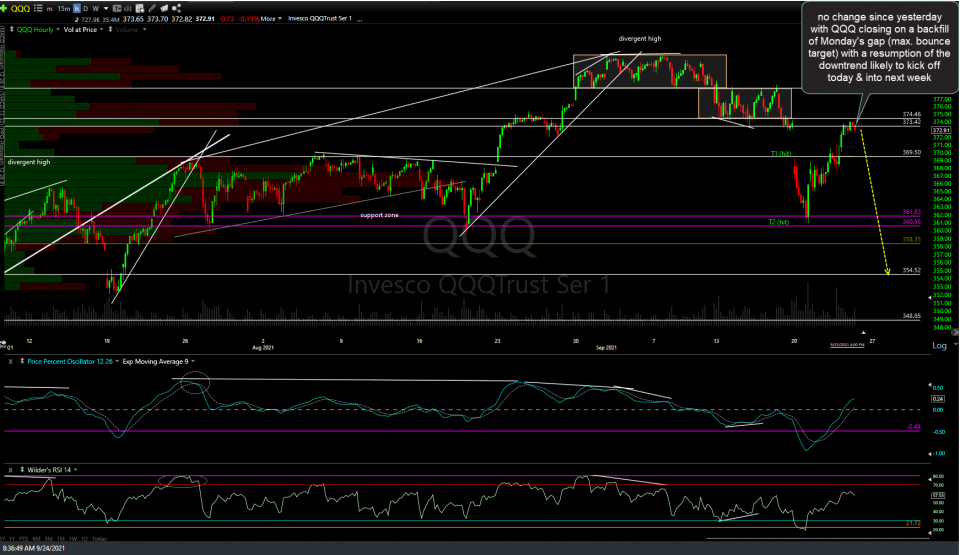Select the 1D date range
The width and height of the screenshot is (960, 555).
tap(84, 539)
